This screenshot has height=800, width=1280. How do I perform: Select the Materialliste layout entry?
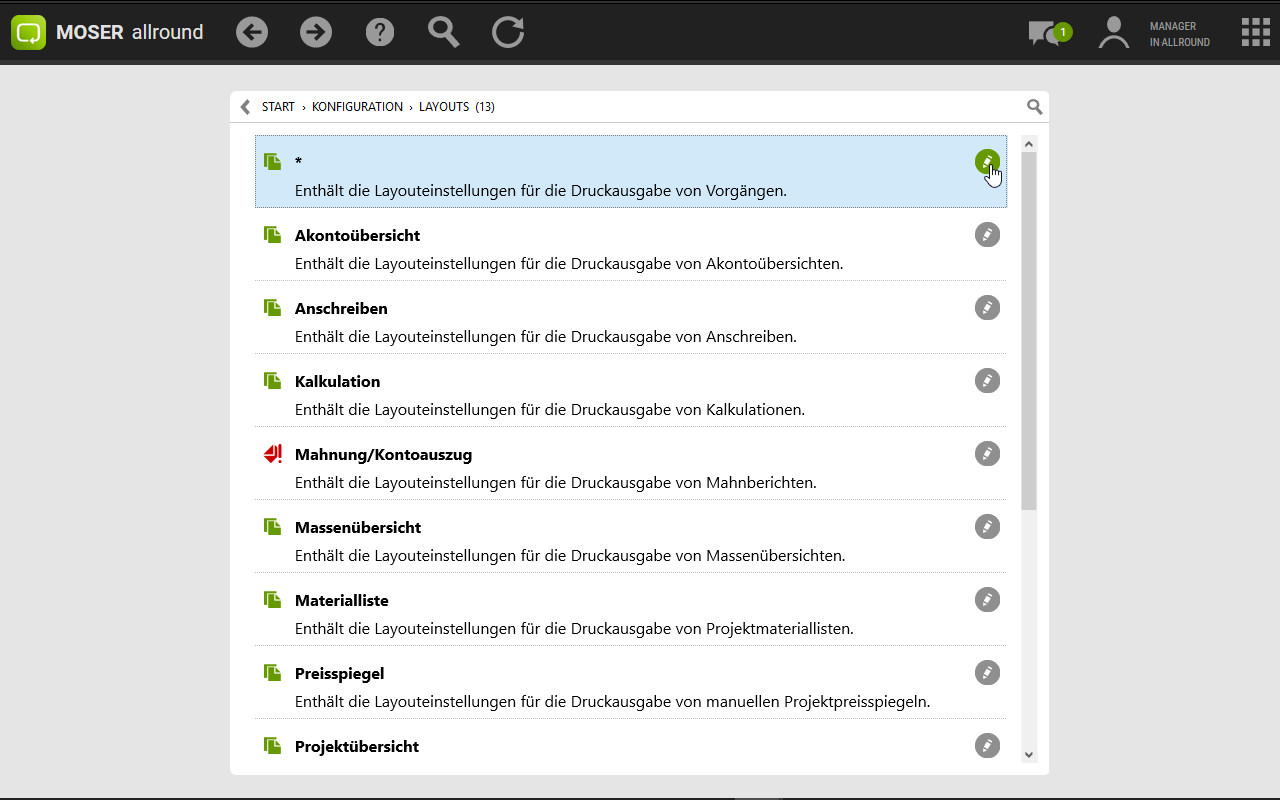(341, 601)
